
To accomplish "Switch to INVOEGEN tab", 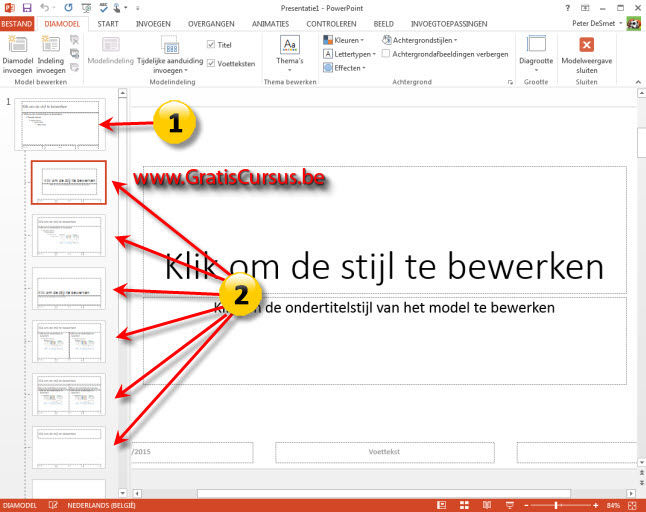I will [x=153, y=24].
